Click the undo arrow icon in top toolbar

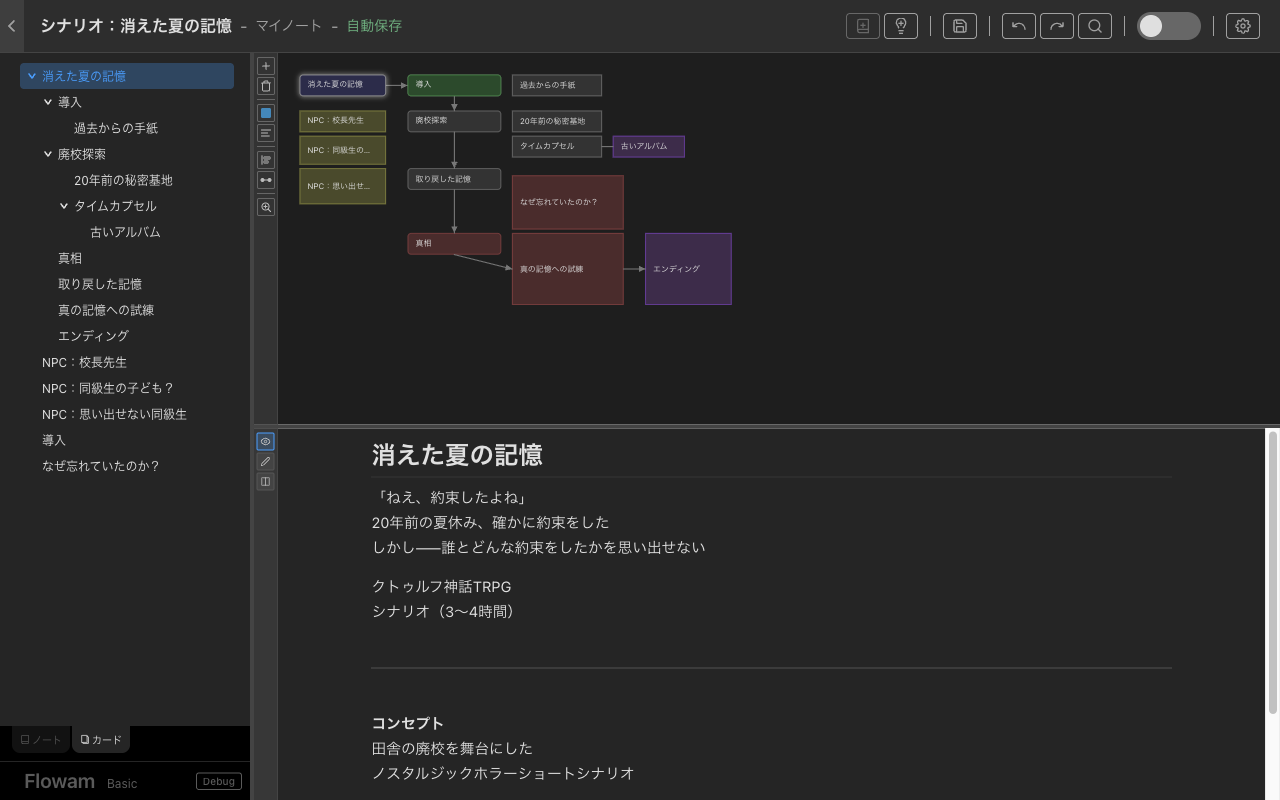(1018, 25)
